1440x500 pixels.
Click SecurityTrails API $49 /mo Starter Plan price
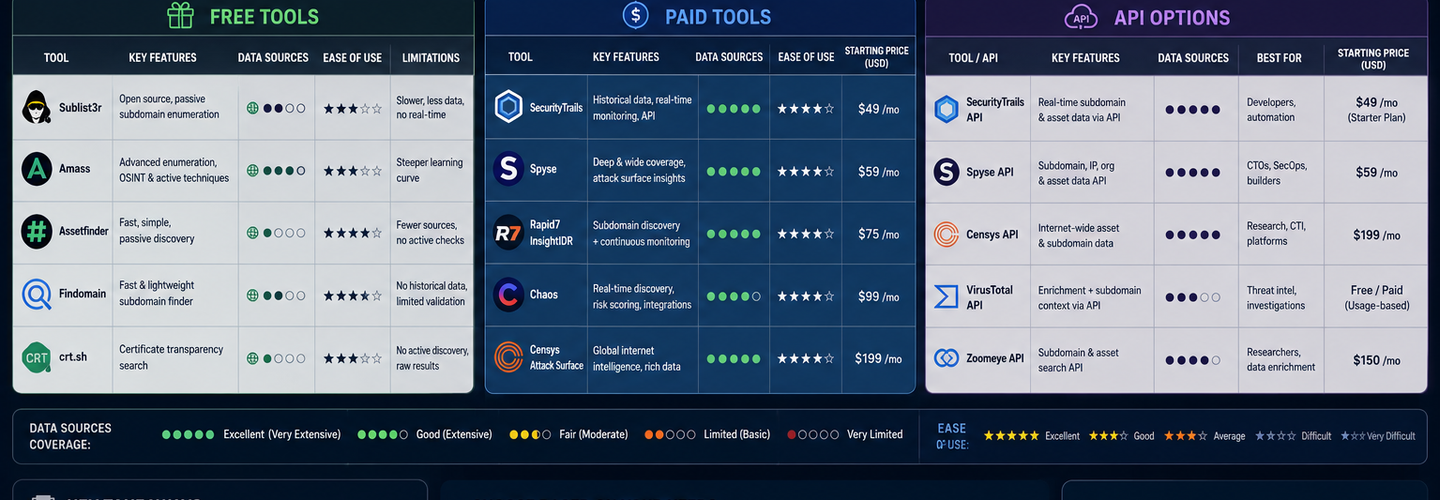pos(1375,109)
